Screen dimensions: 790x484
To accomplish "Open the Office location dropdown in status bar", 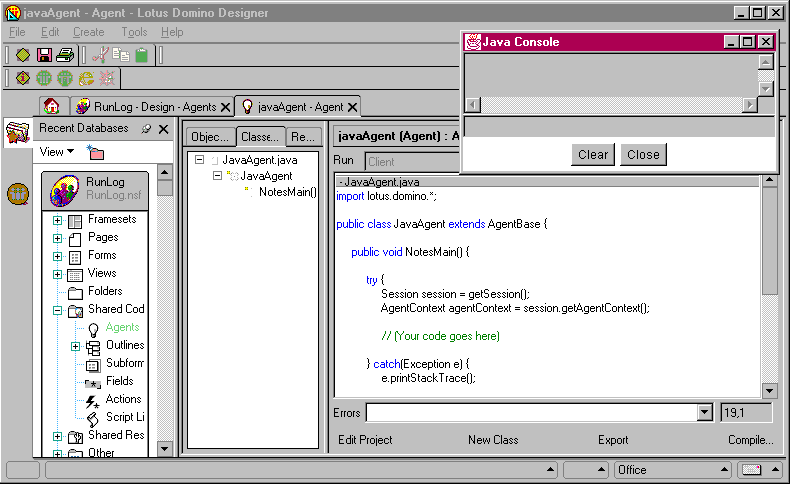I will (673, 470).
